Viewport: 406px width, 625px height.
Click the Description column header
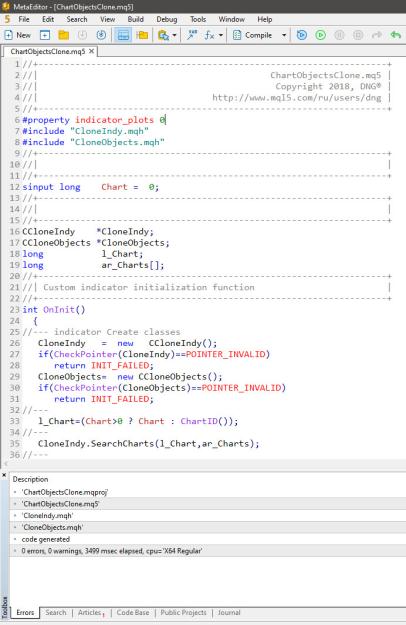click(30, 479)
